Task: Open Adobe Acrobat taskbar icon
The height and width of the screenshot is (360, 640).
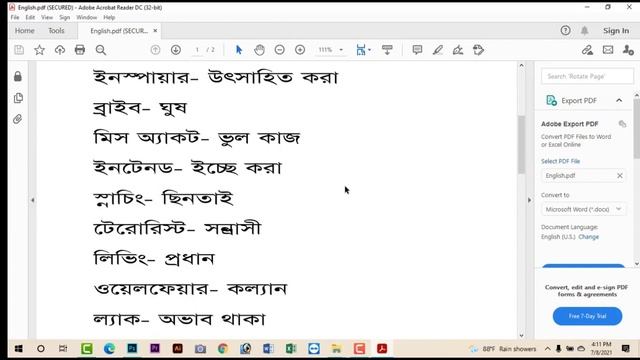Action: tap(382, 349)
